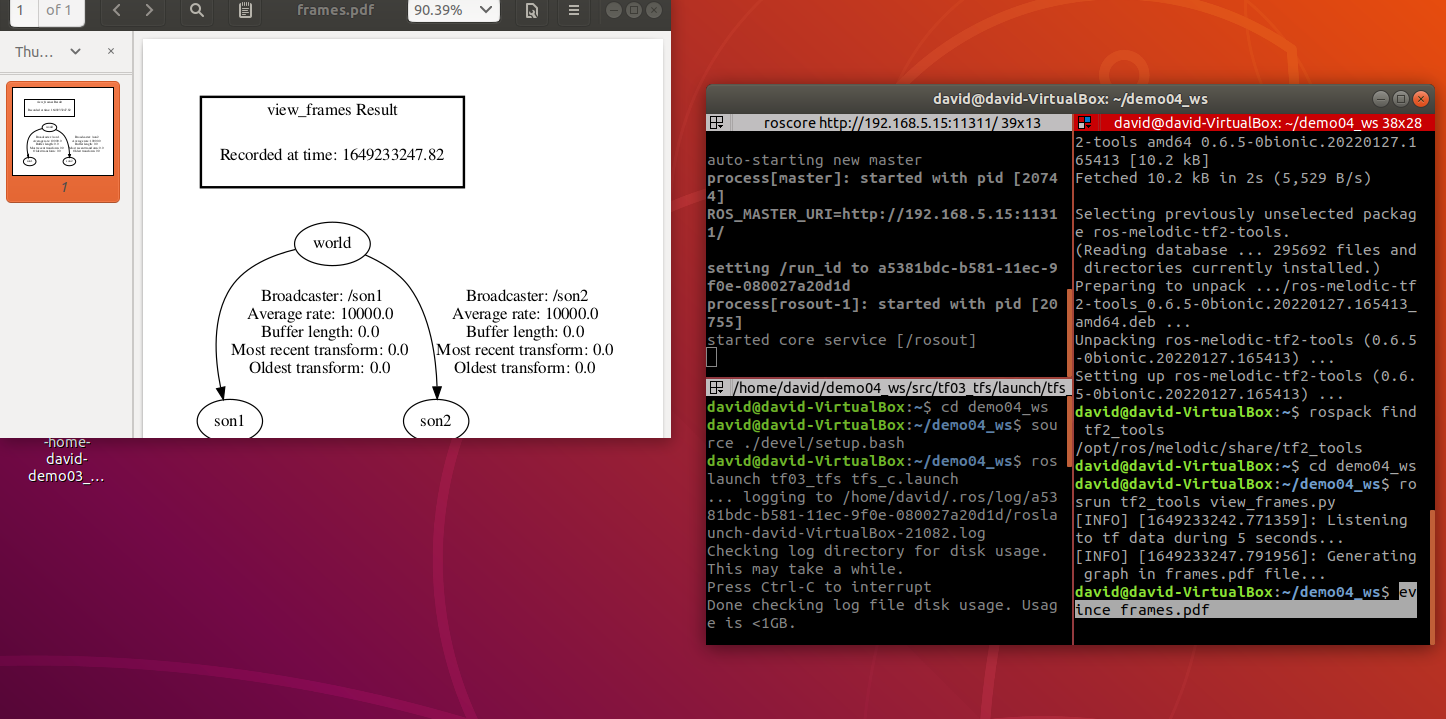The height and width of the screenshot is (719, 1446).
Task: Open the 90.39% zoom dropdown
Action: (453, 10)
